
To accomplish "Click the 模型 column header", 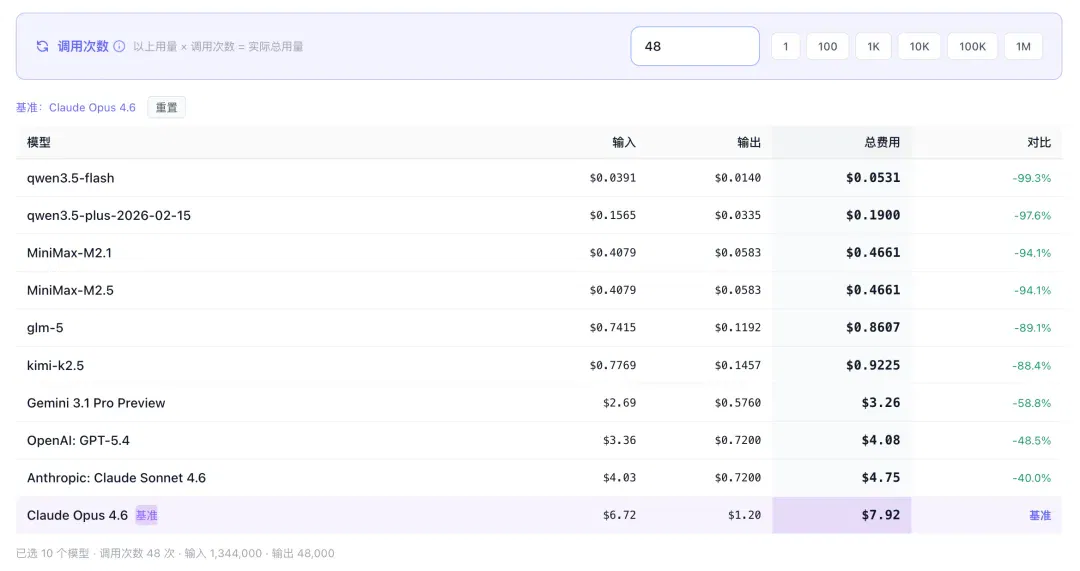I will (x=39, y=143).
